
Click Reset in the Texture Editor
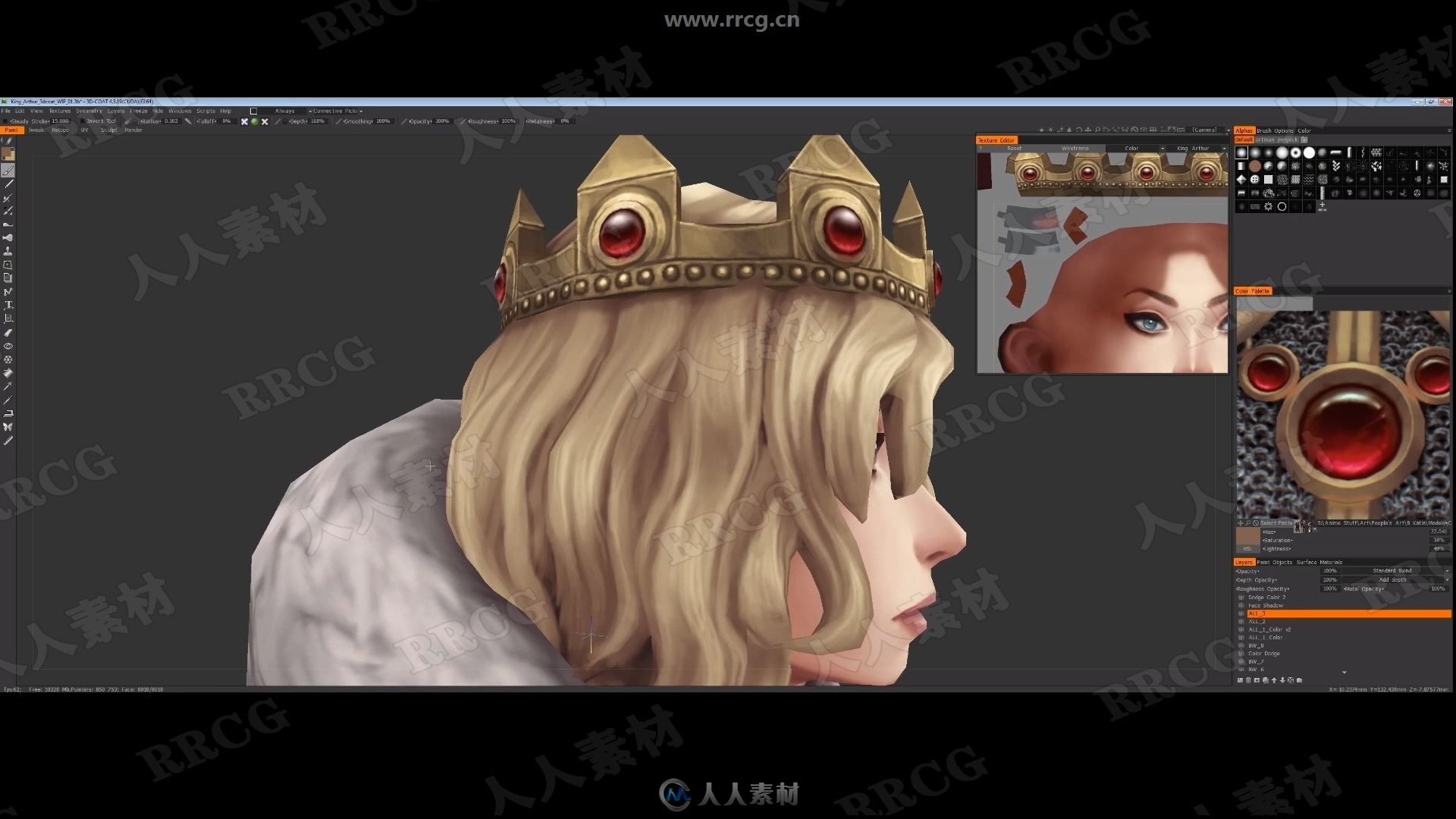coord(1015,148)
